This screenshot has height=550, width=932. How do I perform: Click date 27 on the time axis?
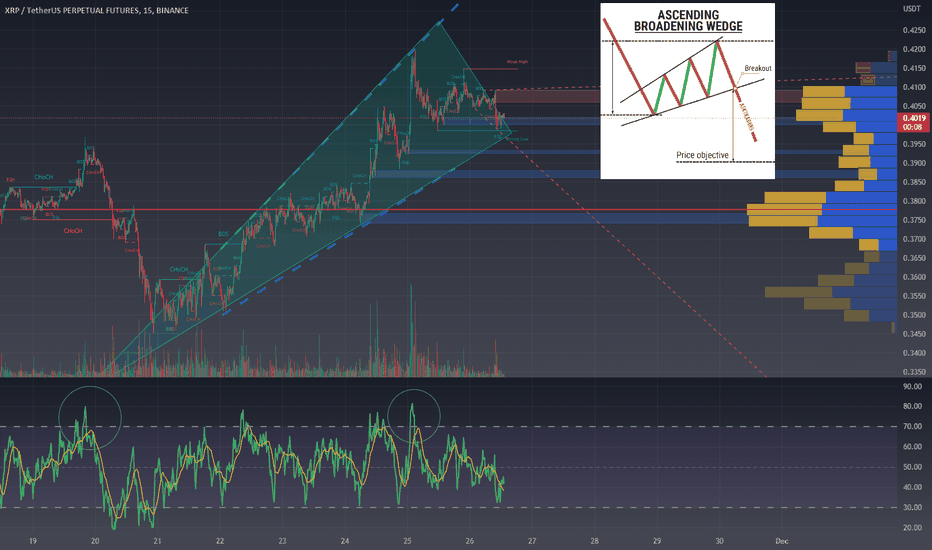pyautogui.click(x=532, y=541)
